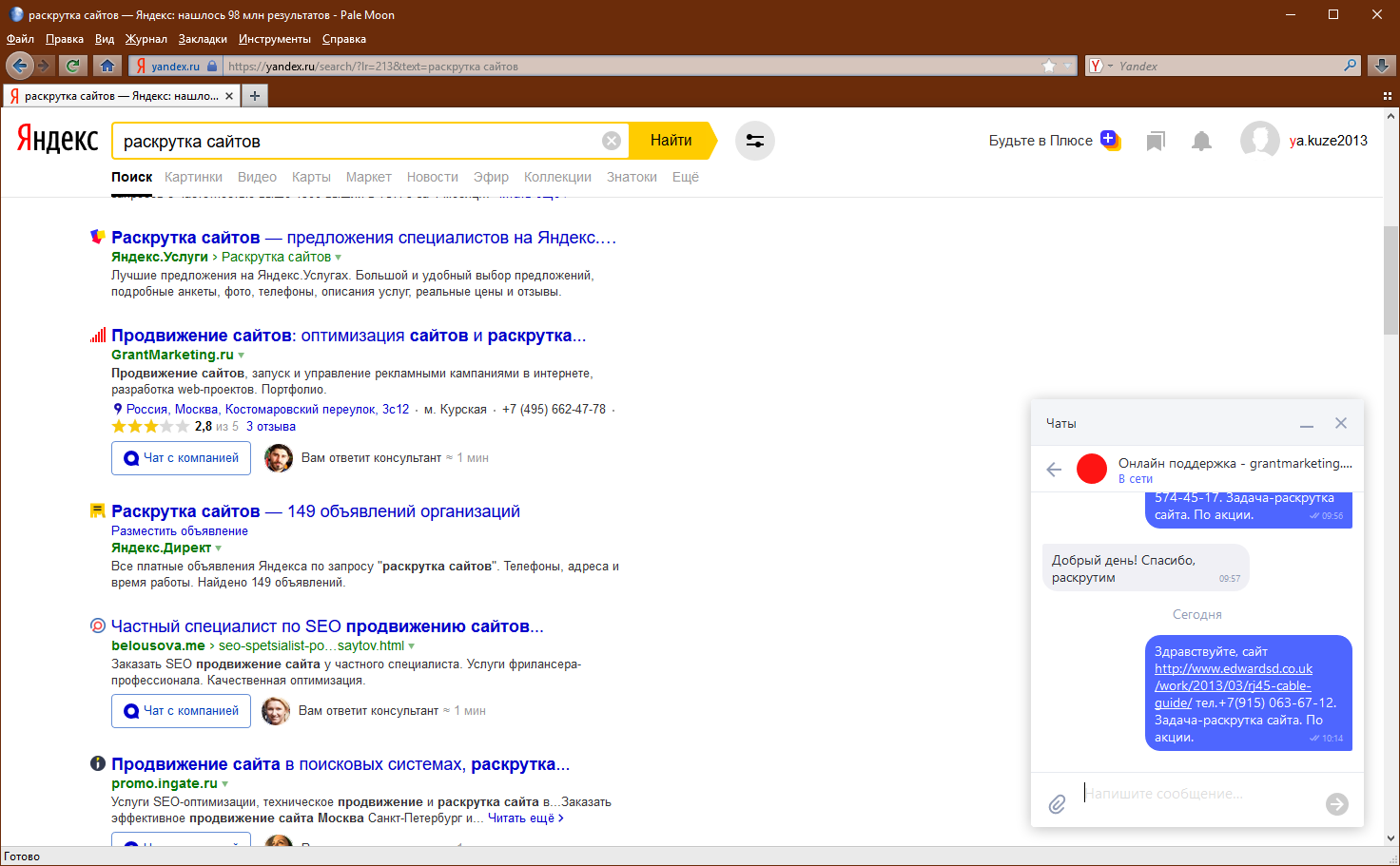
Task: Bookmark this page with the star icon
Action: click(1049, 66)
